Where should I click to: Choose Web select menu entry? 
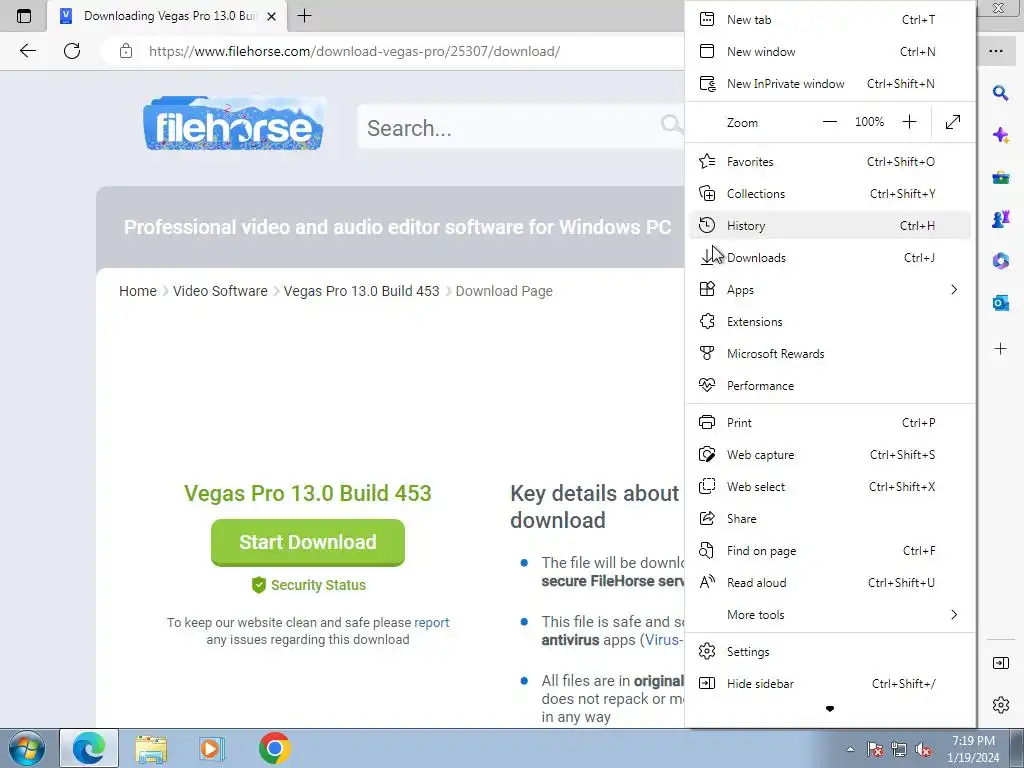coord(829,487)
